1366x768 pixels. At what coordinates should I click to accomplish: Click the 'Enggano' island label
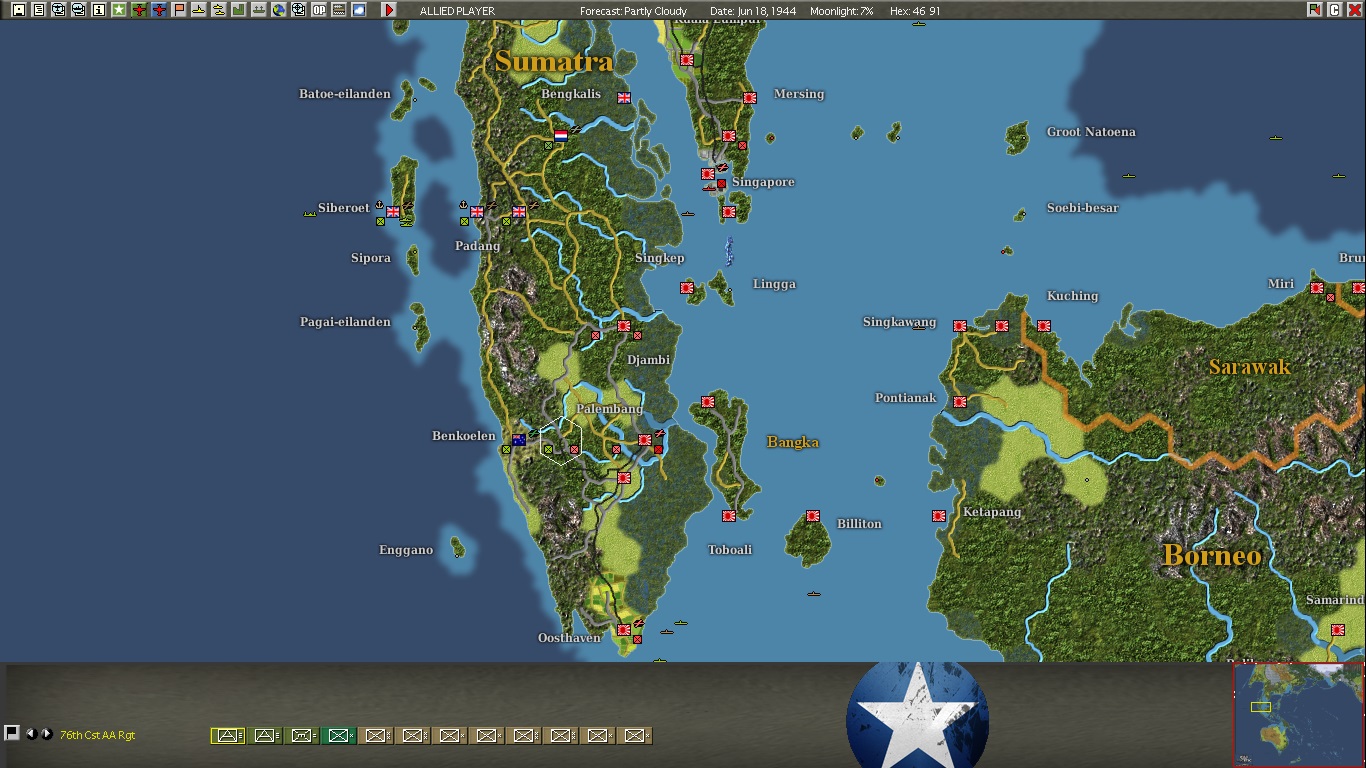click(x=406, y=550)
